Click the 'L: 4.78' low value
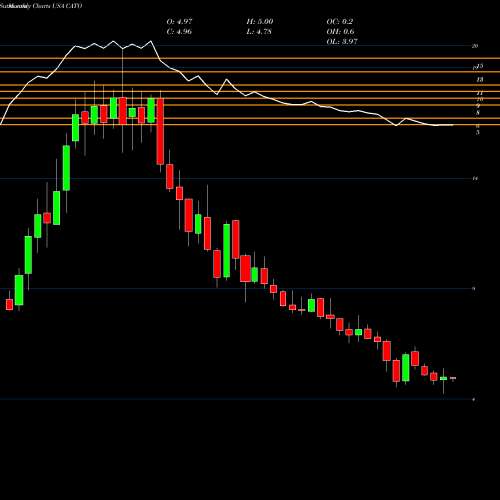This screenshot has width=500, height=500. (259, 32)
